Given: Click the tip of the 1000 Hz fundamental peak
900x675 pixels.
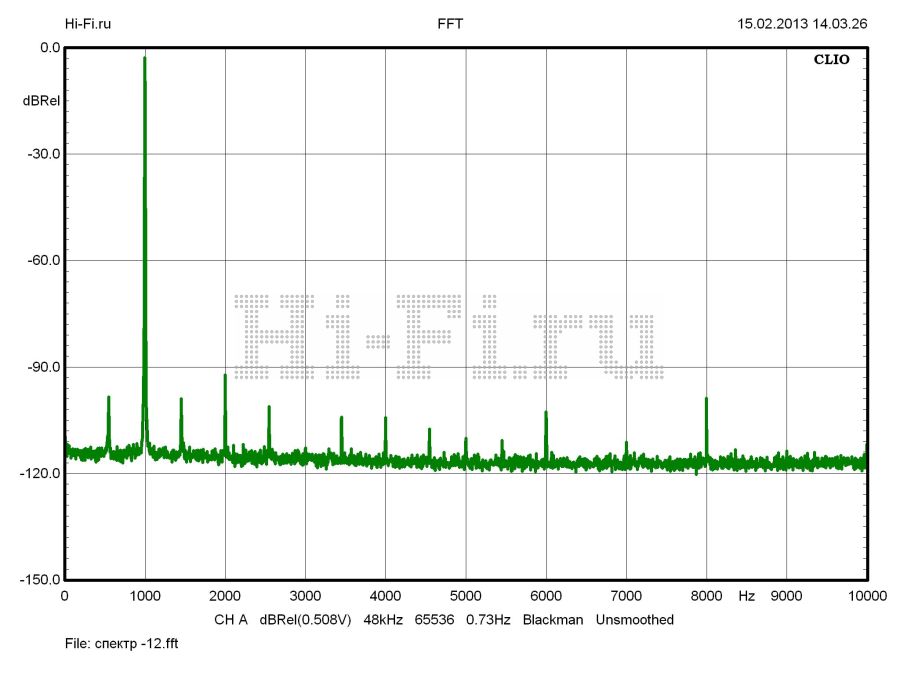Looking at the screenshot, I should 145,59.
